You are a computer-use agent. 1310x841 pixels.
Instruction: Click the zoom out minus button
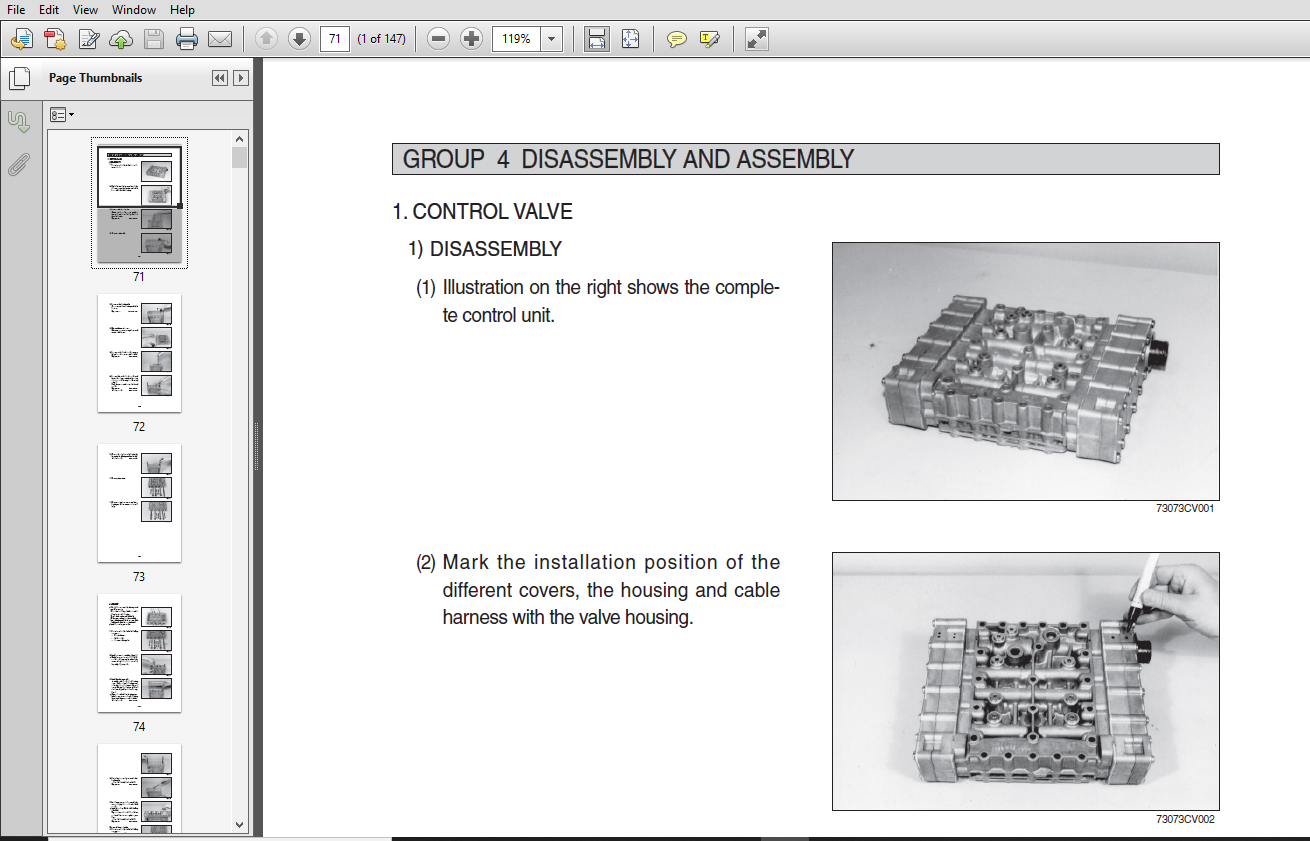click(x=438, y=39)
